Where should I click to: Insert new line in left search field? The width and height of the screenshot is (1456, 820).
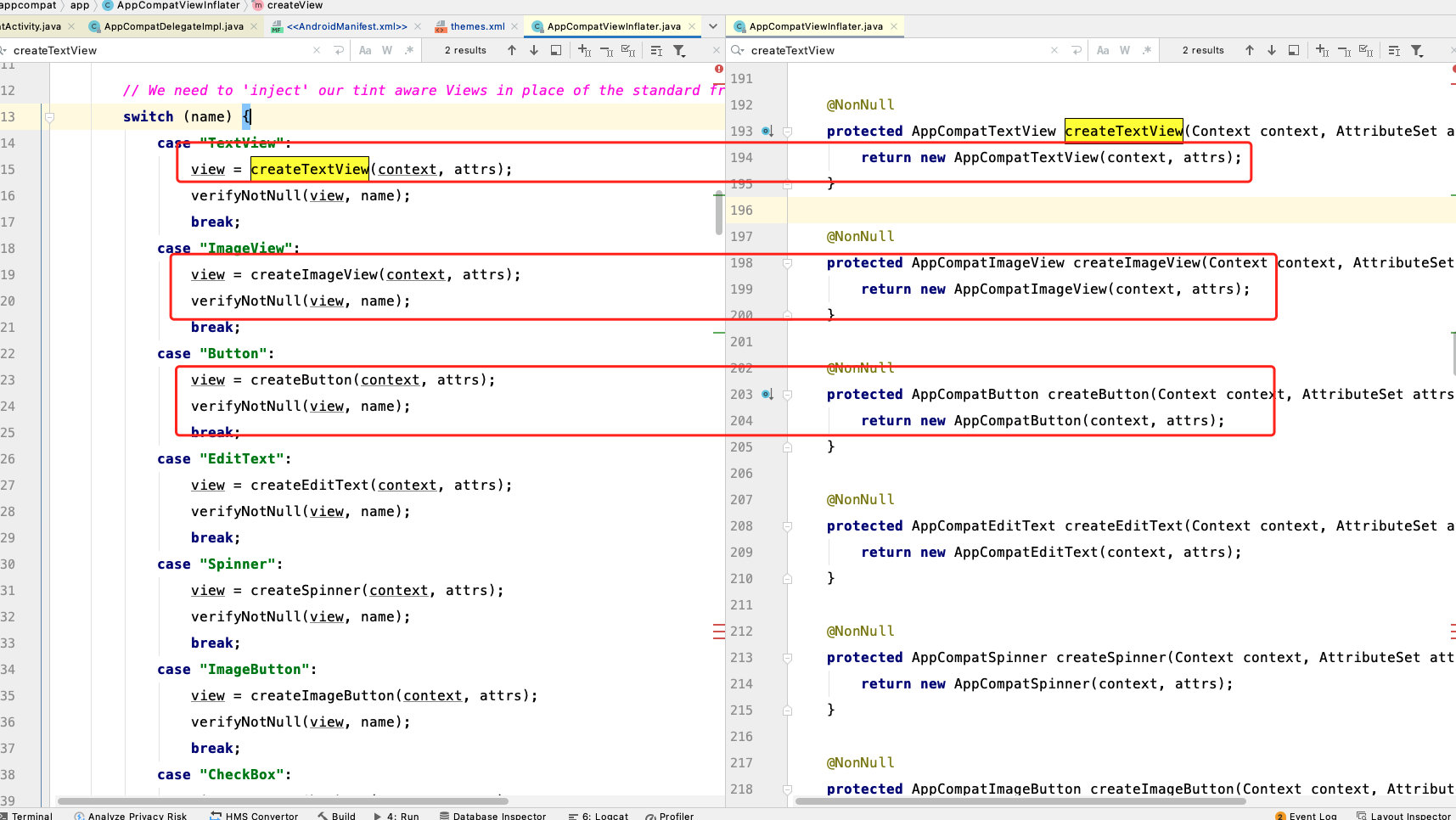339,50
